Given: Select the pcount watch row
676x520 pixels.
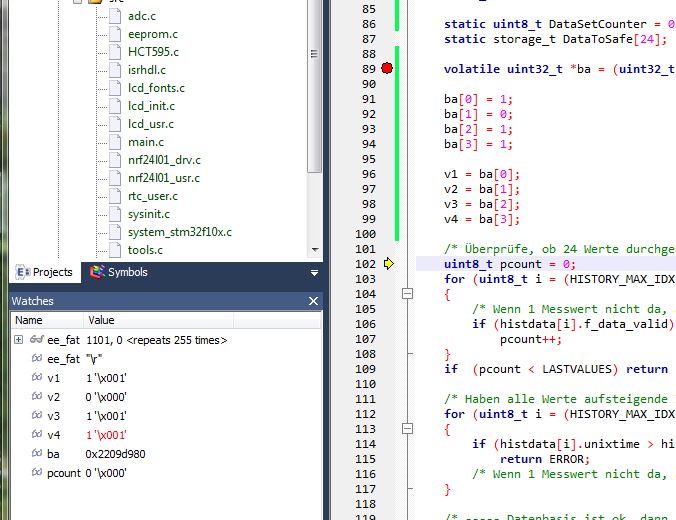Looking at the screenshot, I should (166, 473).
